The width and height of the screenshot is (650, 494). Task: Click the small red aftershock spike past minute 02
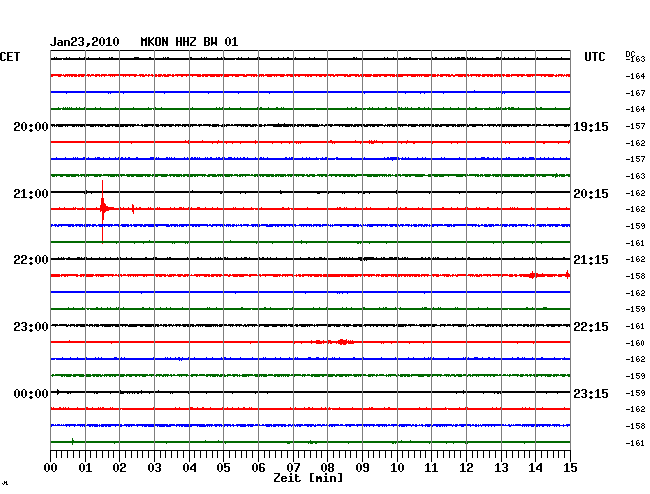[x=133, y=208]
